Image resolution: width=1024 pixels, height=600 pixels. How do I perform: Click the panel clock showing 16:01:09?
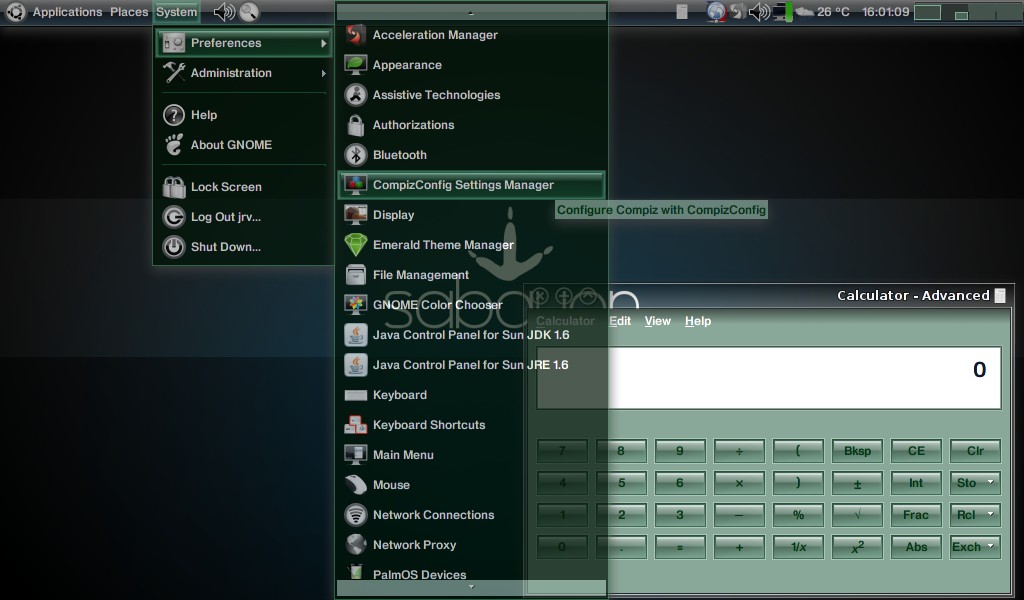click(x=885, y=12)
